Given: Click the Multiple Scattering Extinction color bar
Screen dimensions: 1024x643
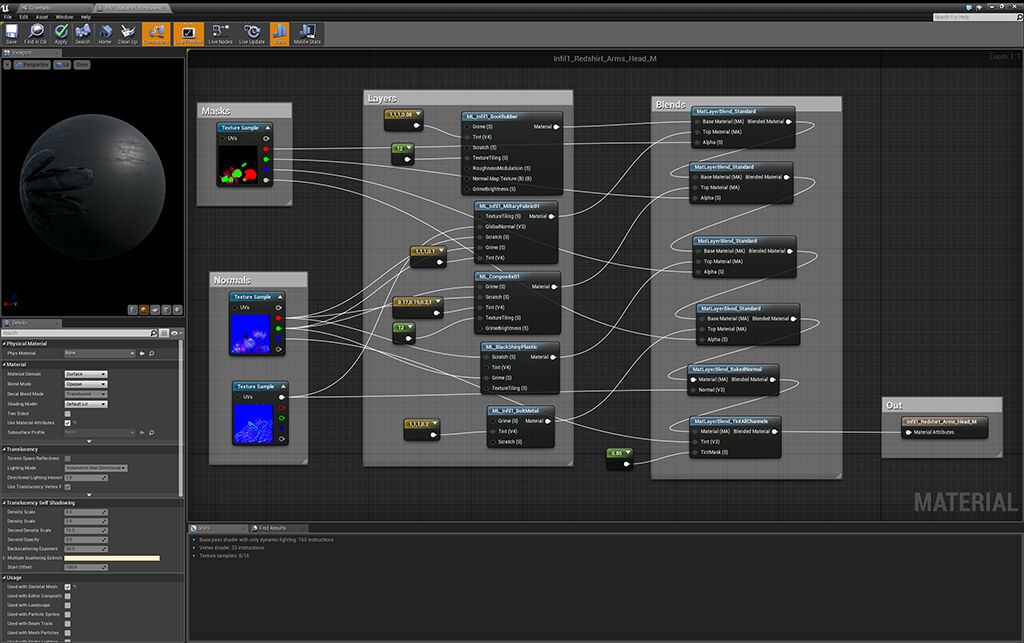Looking at the screenshot, I should [113, 556].
